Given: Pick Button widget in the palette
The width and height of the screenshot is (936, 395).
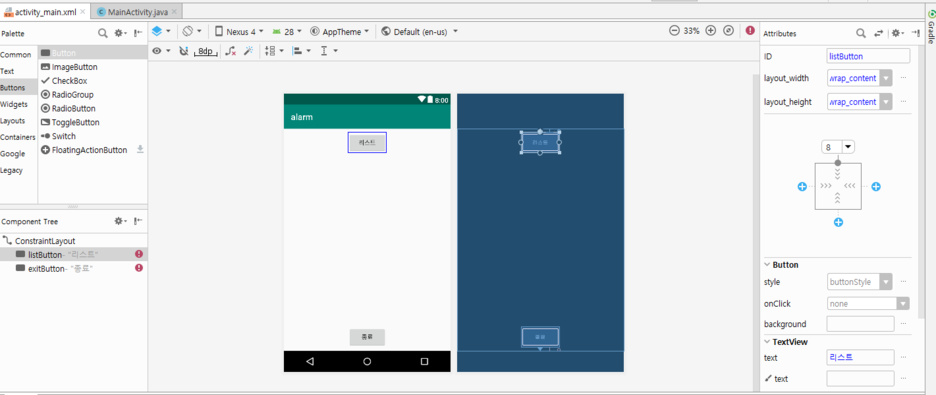Looking at the screenshot, I should (x=93, y=53).
